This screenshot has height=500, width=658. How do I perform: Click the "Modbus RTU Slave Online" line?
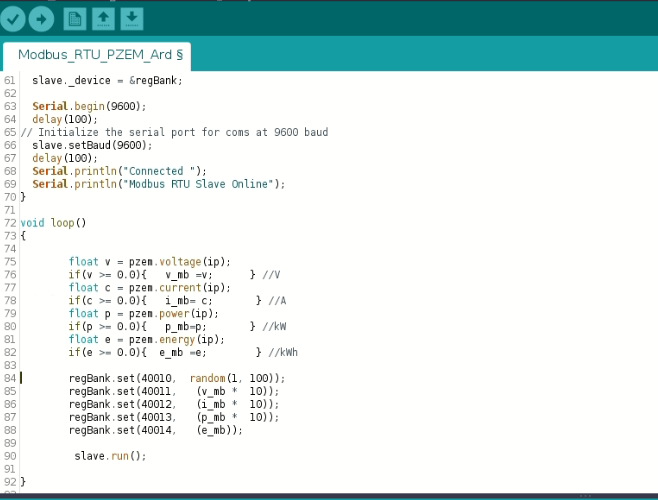point(159,184)
